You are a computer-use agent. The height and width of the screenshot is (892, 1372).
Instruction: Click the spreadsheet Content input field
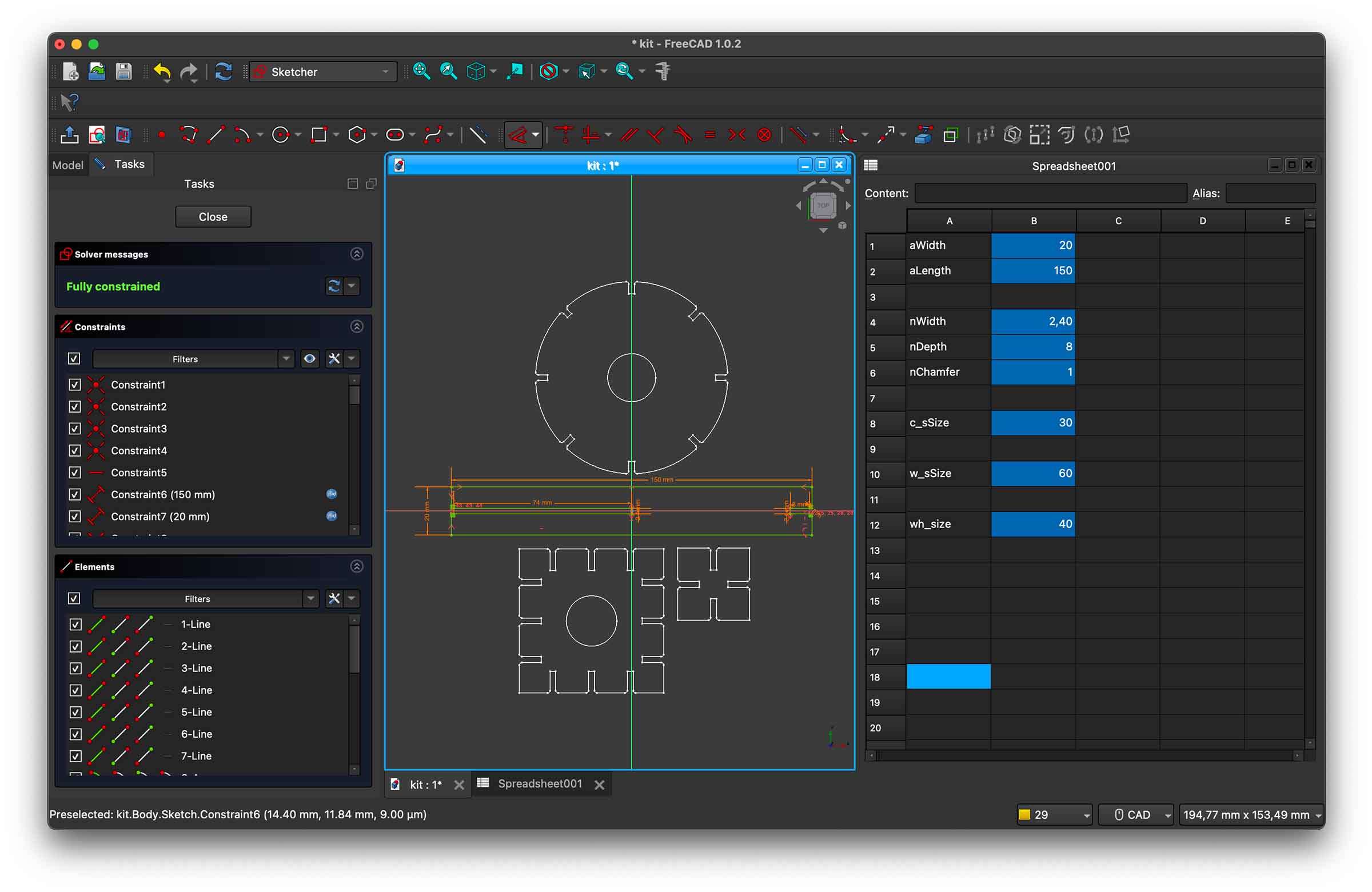coord(1050,193)
